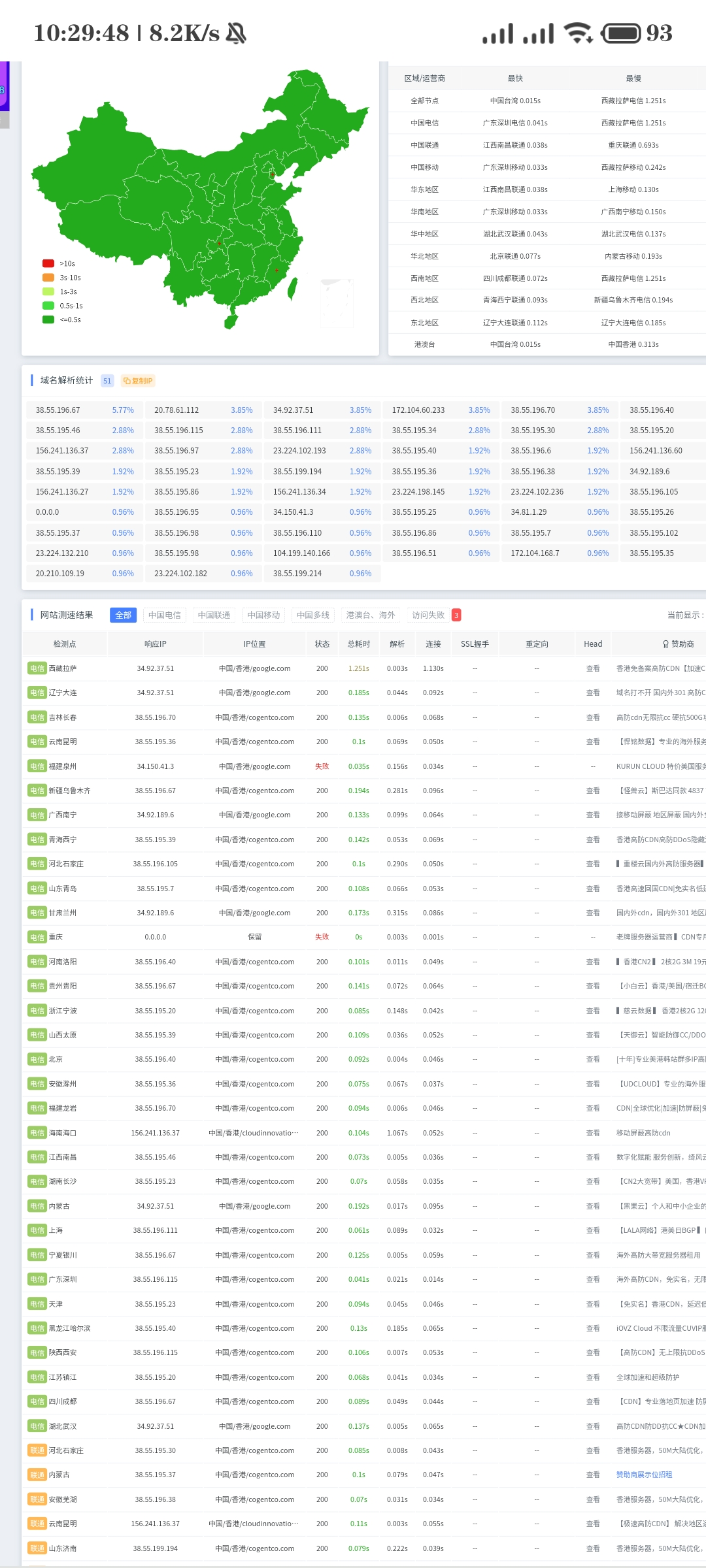The width and height of the screenshot is (706, 1568).
Task: Click the 电信 badge for 黑龙江哈尔滨
Action: [37, 1328]
